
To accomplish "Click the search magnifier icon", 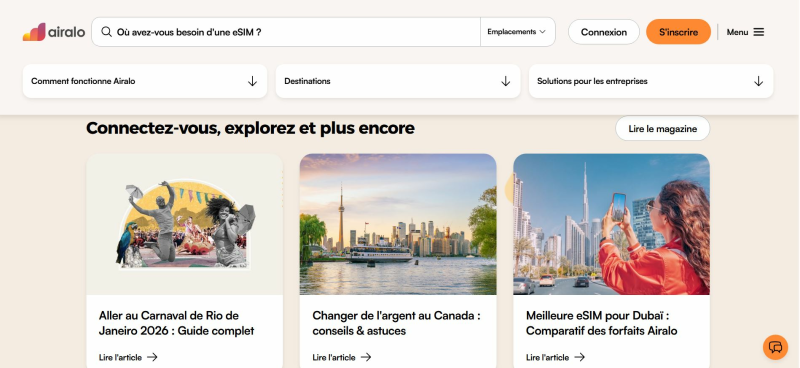I will point(106,32).
